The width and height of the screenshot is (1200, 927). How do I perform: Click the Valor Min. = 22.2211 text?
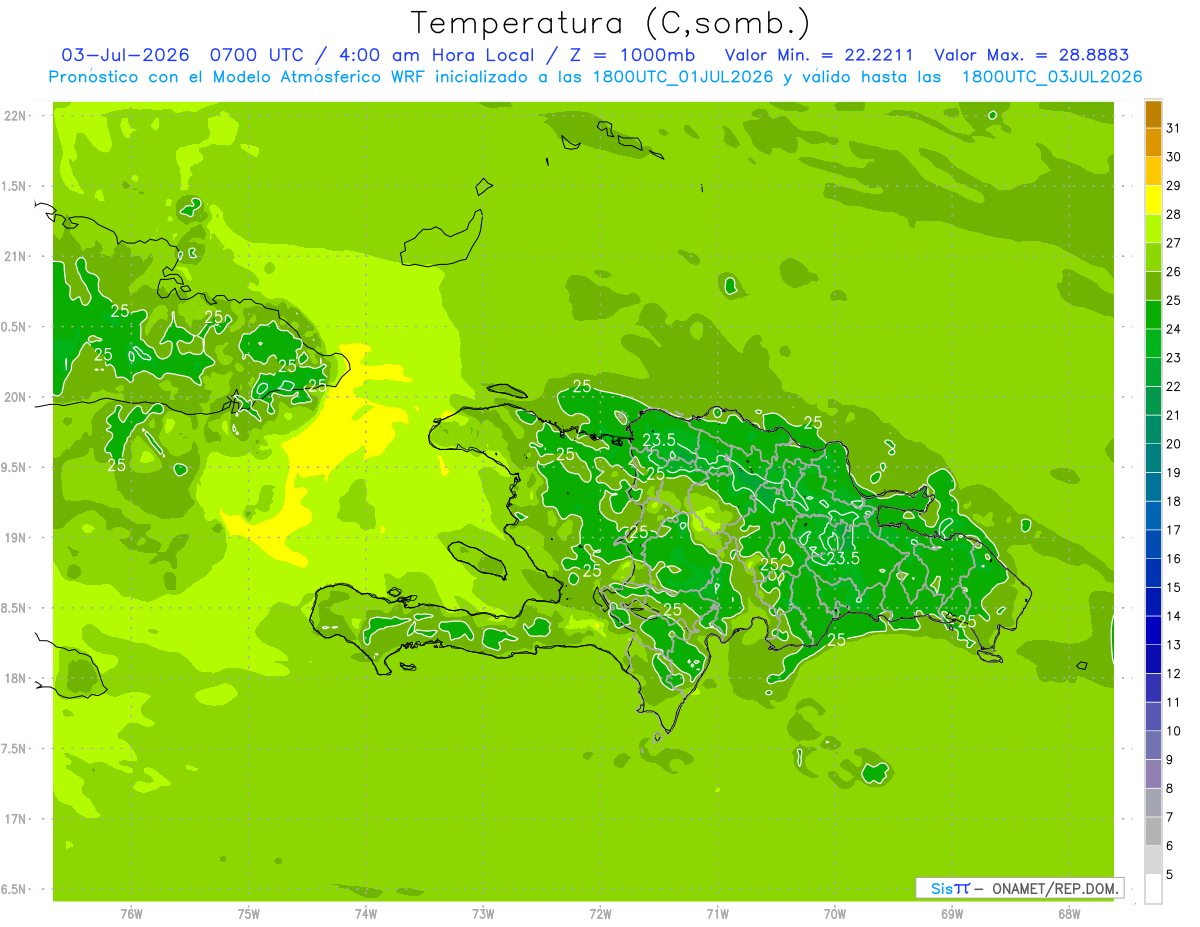[x=819, y=55]
